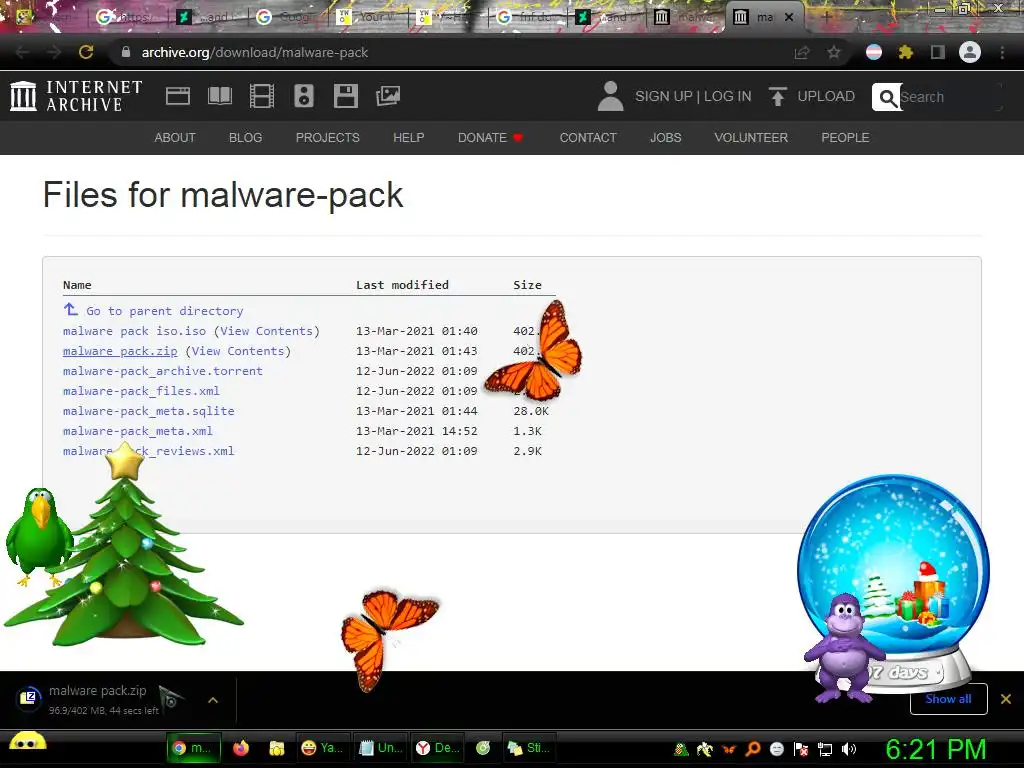Click the address bar URL
The width and height of the screenshot is (1024, 768).
point(255,52)
